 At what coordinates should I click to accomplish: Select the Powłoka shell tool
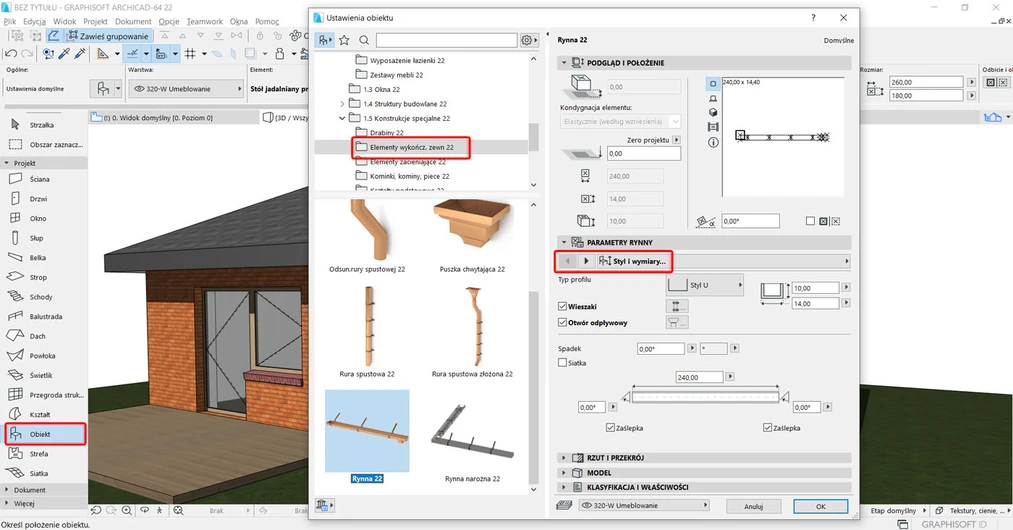44,355
